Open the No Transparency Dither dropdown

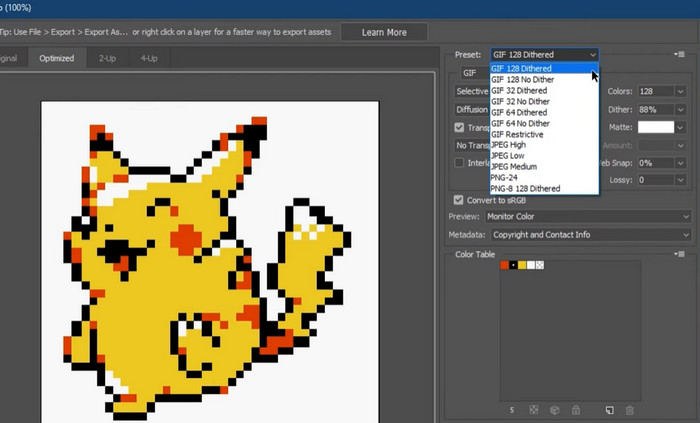click(472, 145)
